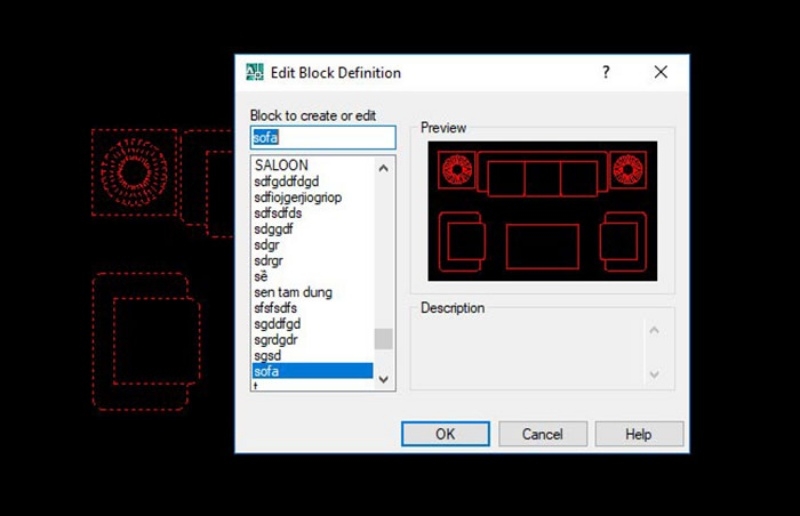This screenshot has height=516, width=800.
Task: Click the Description scroll up arrow
Action: click(x=655, y=330)
